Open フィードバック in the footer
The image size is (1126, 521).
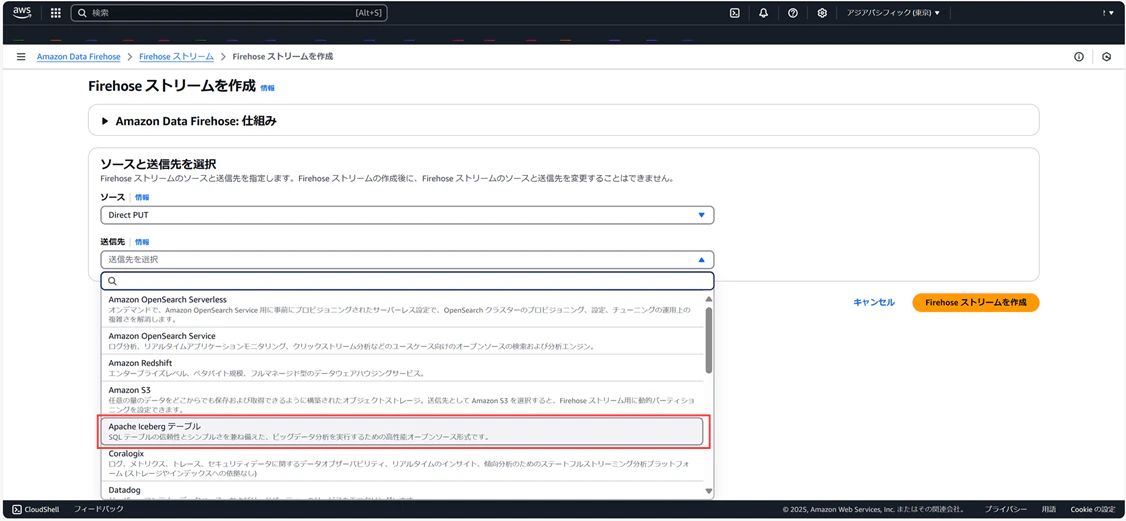98,509
